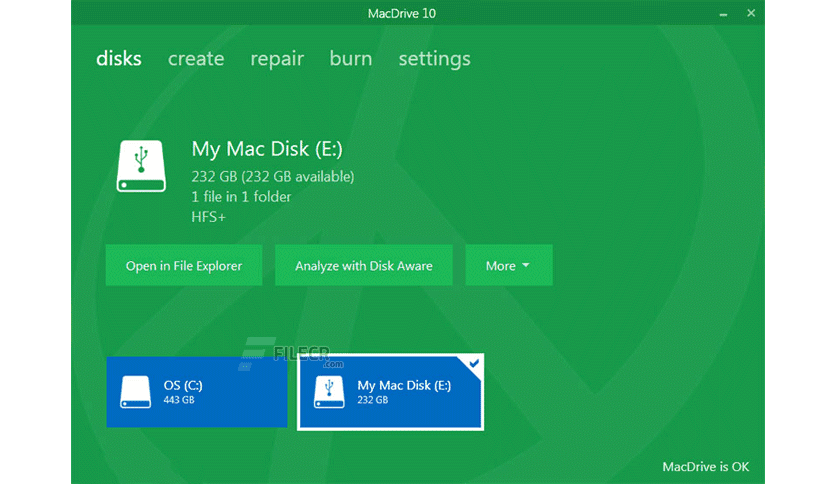Click the hard drive icon on OS (C:) tile

coord(135,392)
